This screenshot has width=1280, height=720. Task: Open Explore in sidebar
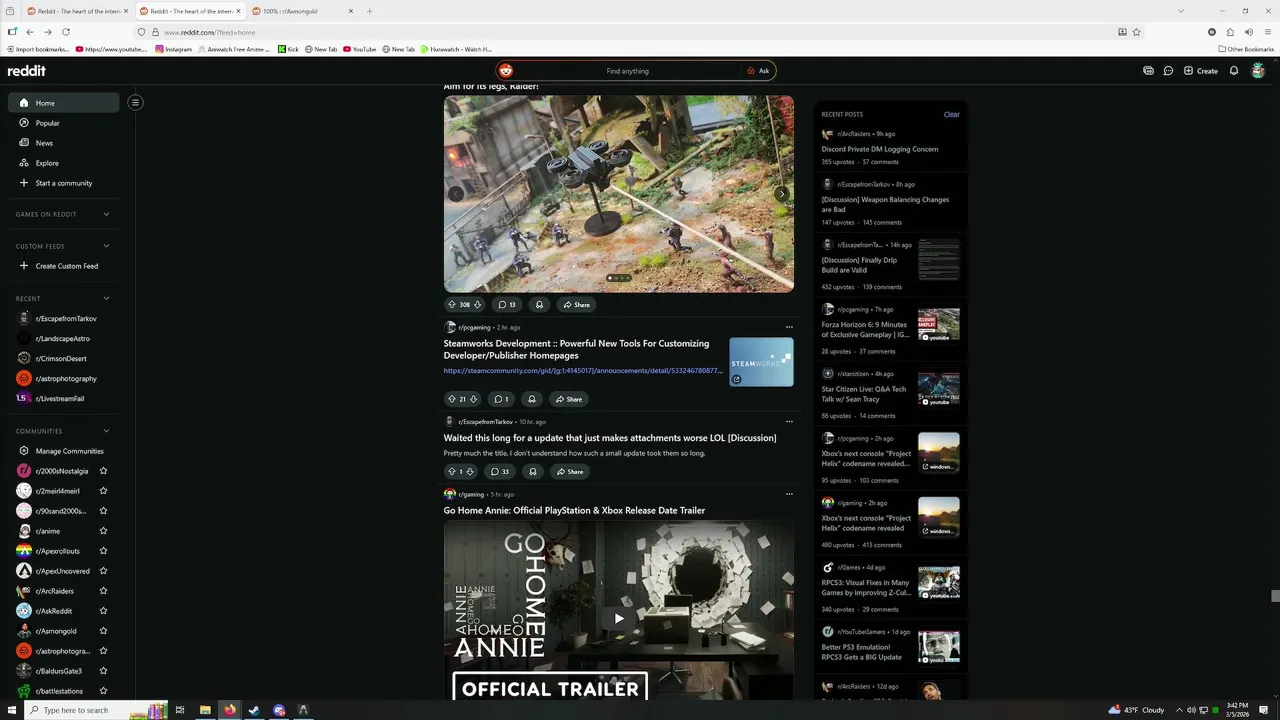pyautogui.click(x=63, y=162)
